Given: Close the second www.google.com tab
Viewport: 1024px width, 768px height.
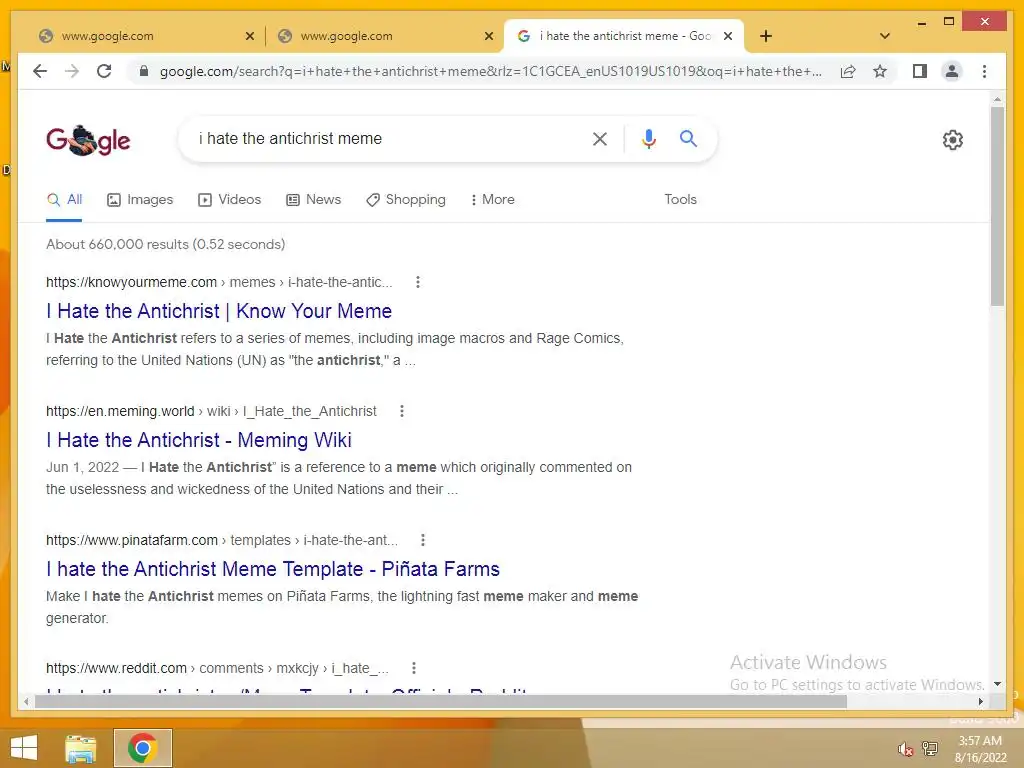Looking at the screenshot, I should point(488,37).
